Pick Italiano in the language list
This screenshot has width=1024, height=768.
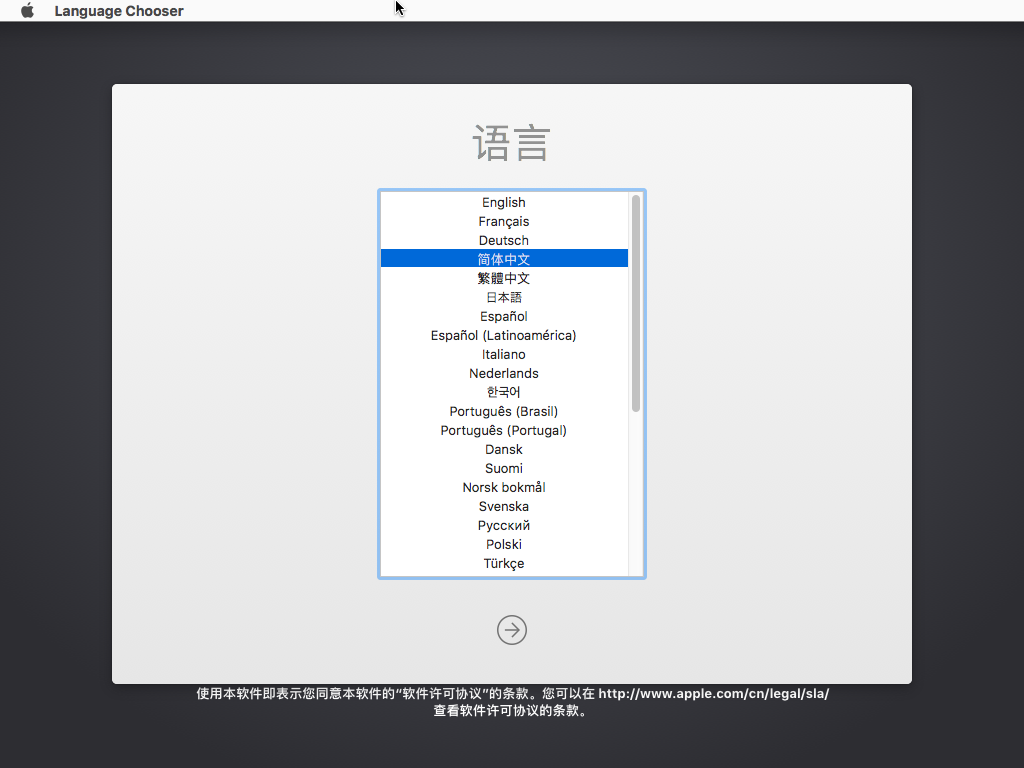(x=503, y=355)
